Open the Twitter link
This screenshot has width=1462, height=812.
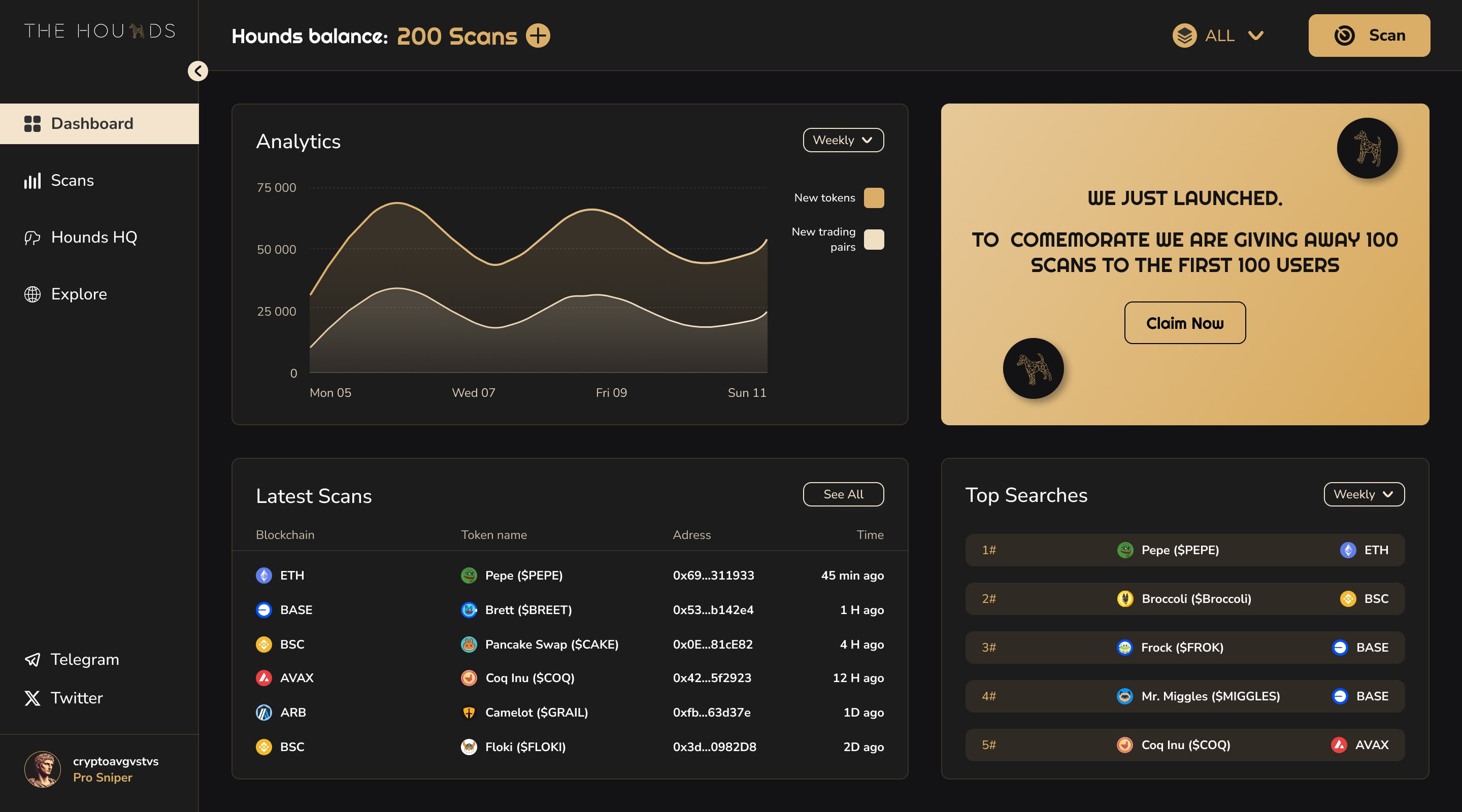[x=63, y=698]
